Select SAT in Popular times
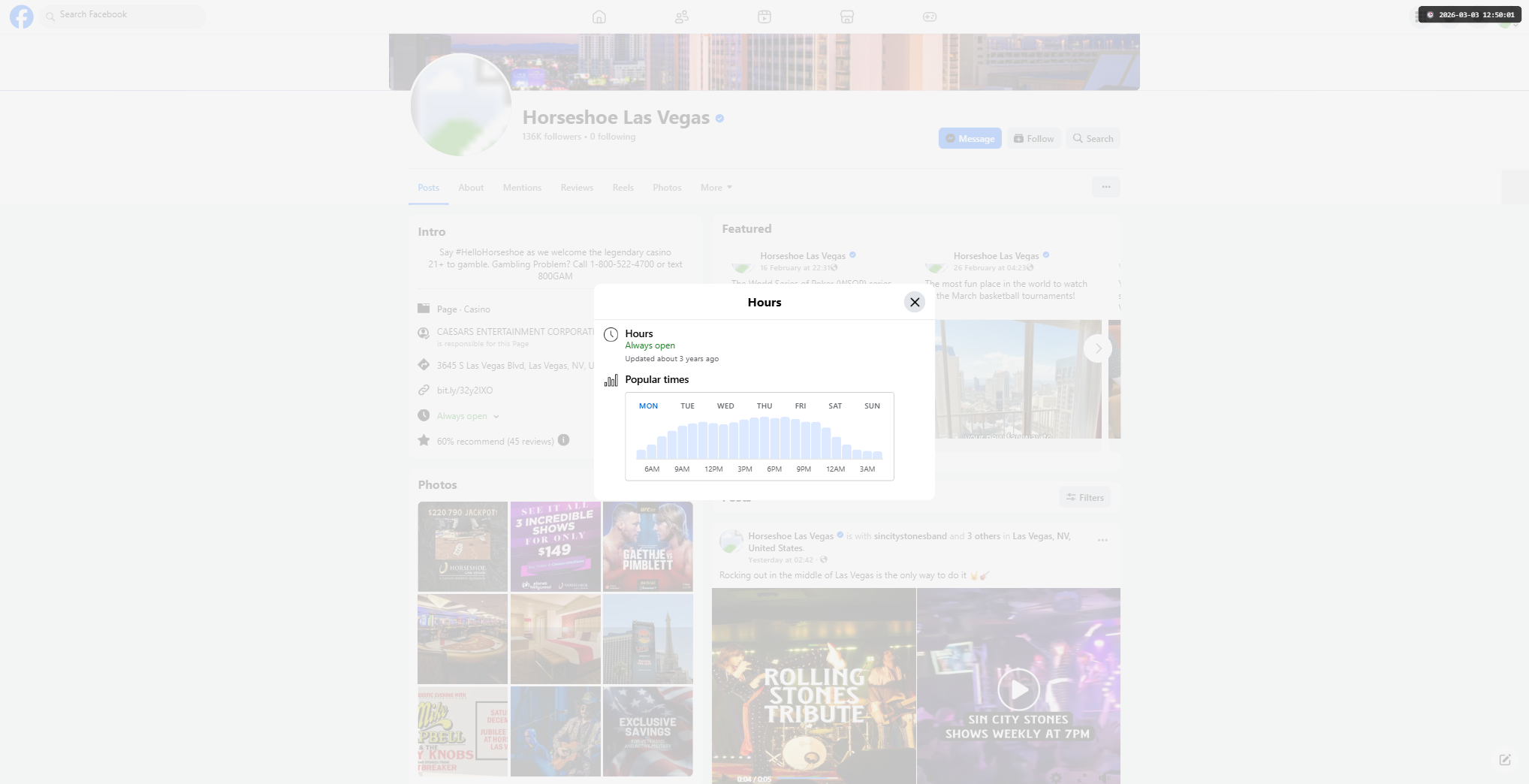Screen dimensions: 1529x784 coord(835,406)
